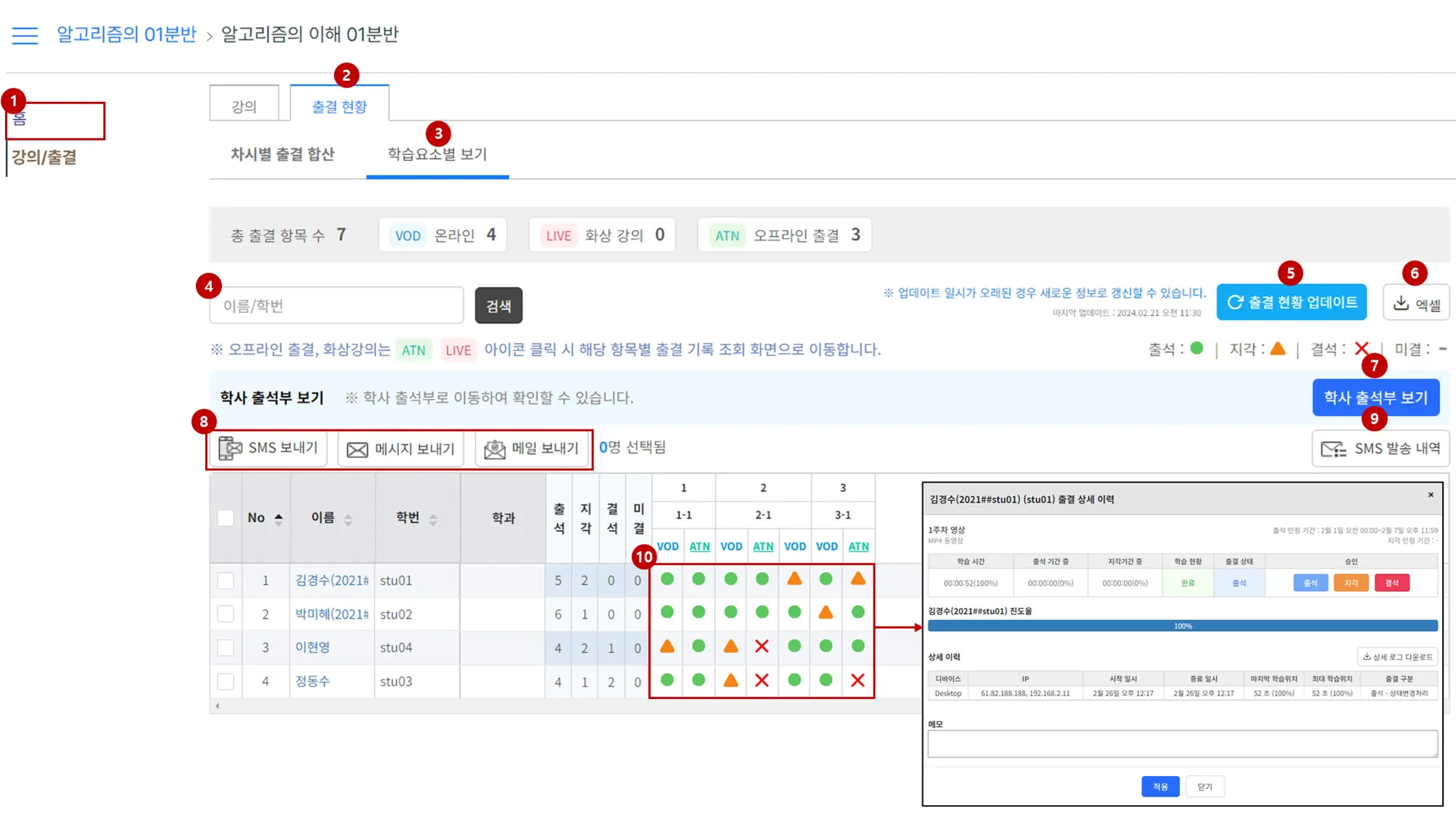Click the SMS 보내기 phone icon
1456x819 pixels.
coord(231,448)
